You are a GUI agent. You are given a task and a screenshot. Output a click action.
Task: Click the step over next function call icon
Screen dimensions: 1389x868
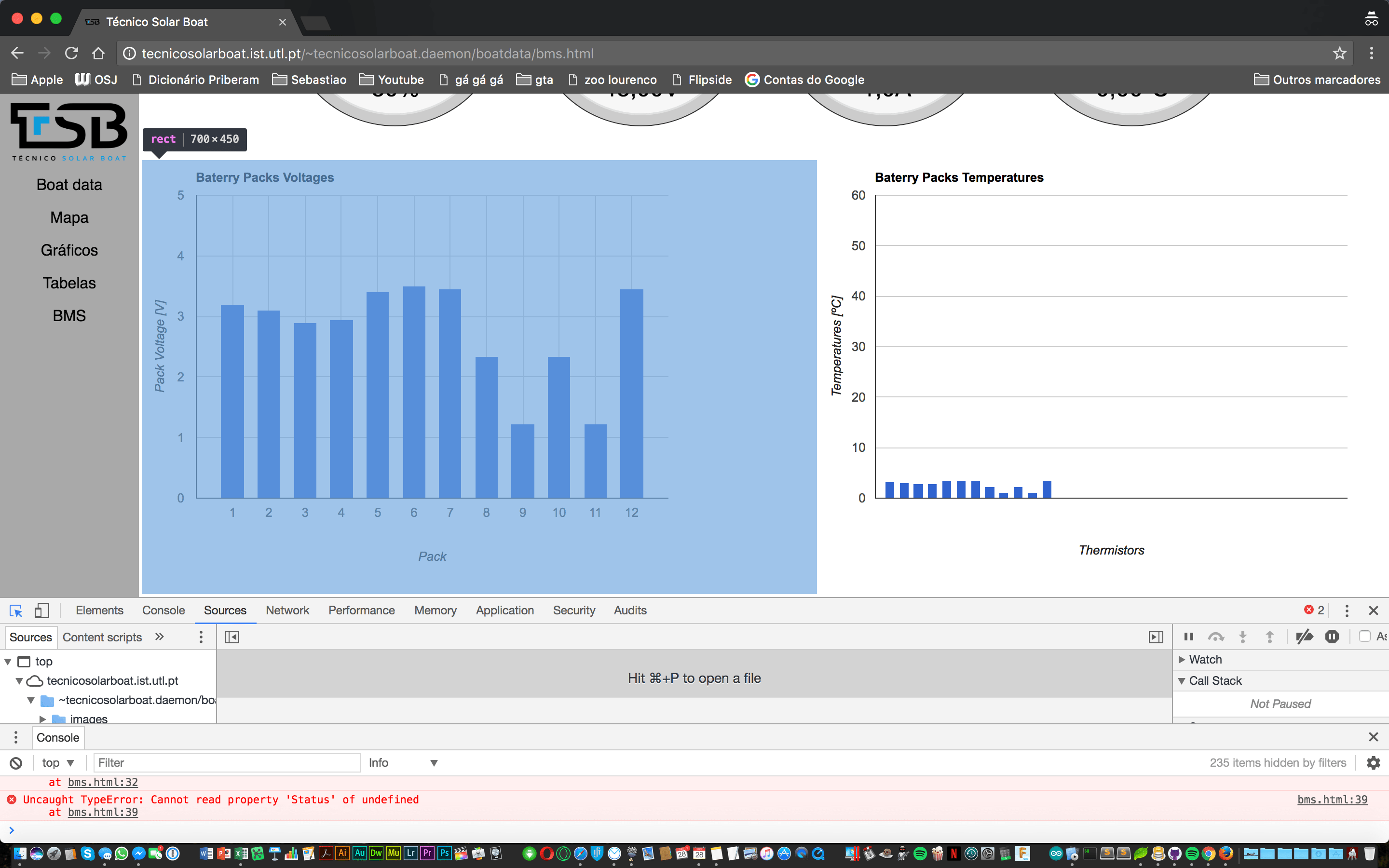click(x=1216, y=637)
